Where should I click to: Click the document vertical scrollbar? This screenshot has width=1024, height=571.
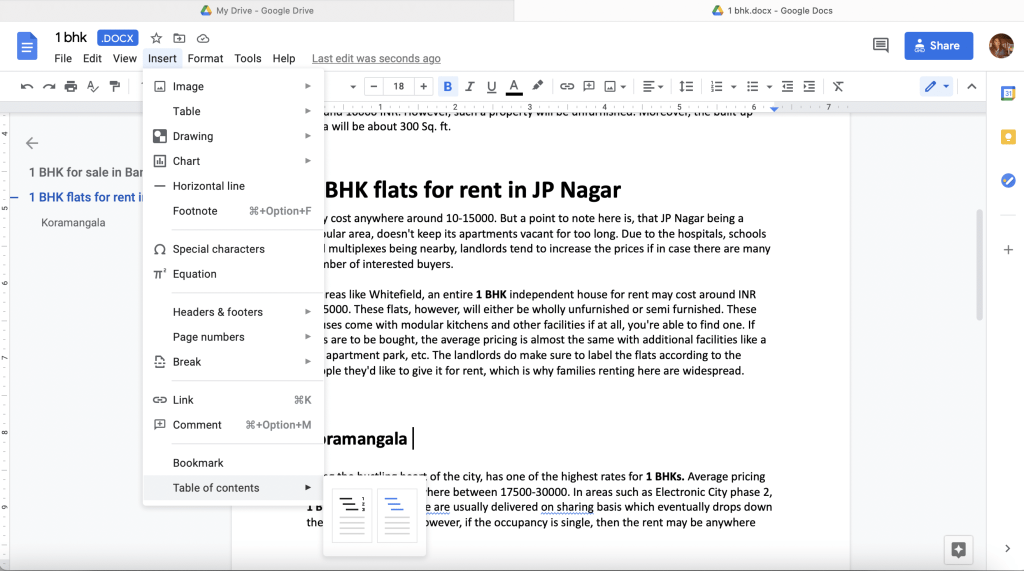(x=980, y=265)
